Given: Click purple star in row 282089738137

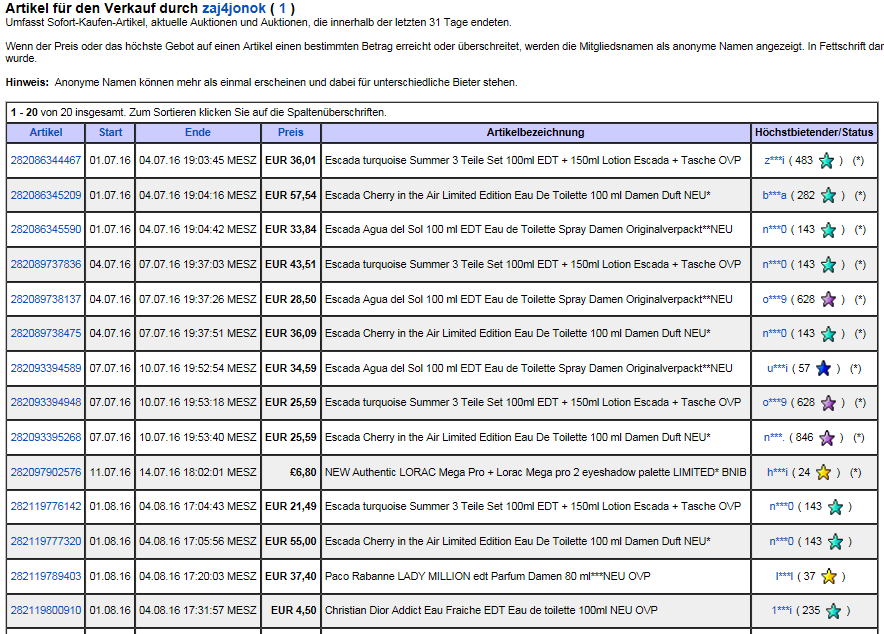Looking at the screenshot, I should pos(828,299).
